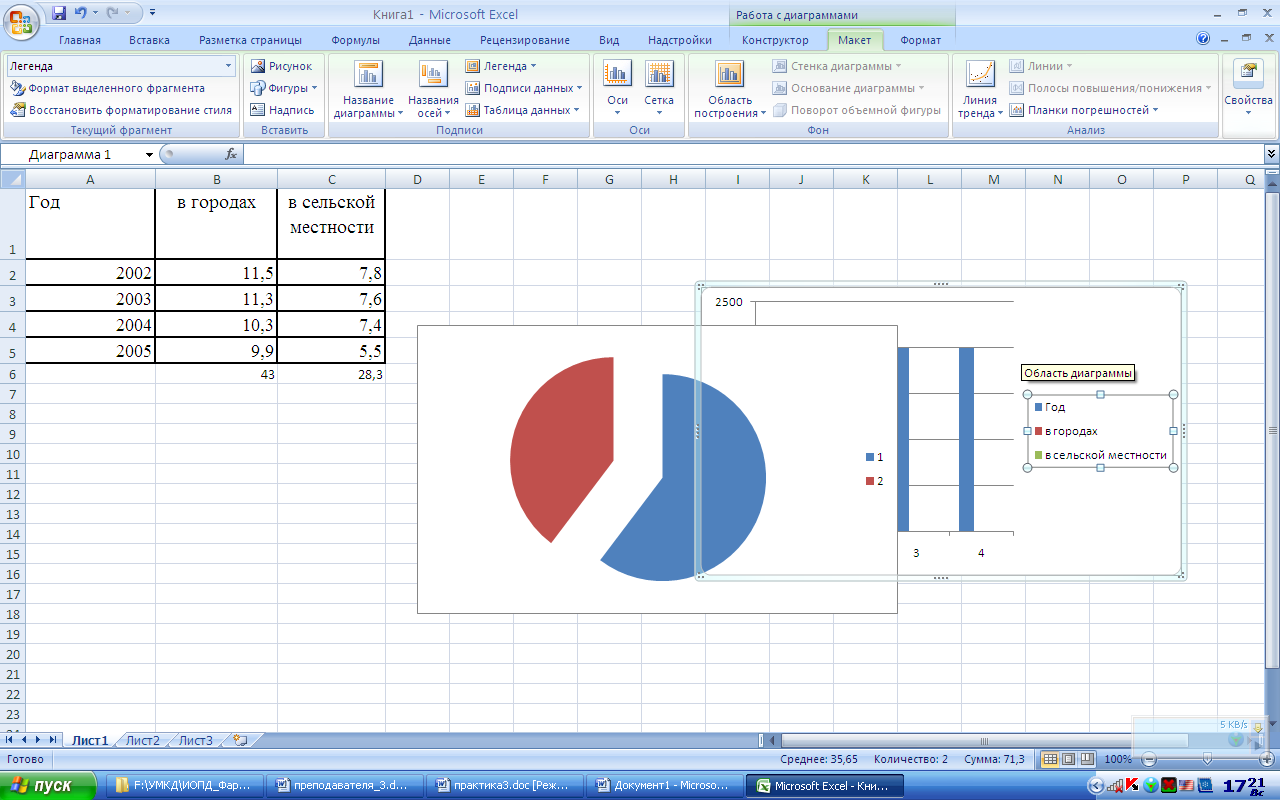Select the cell with sum 28,3
1280x800 pixels.
point(331,374)
